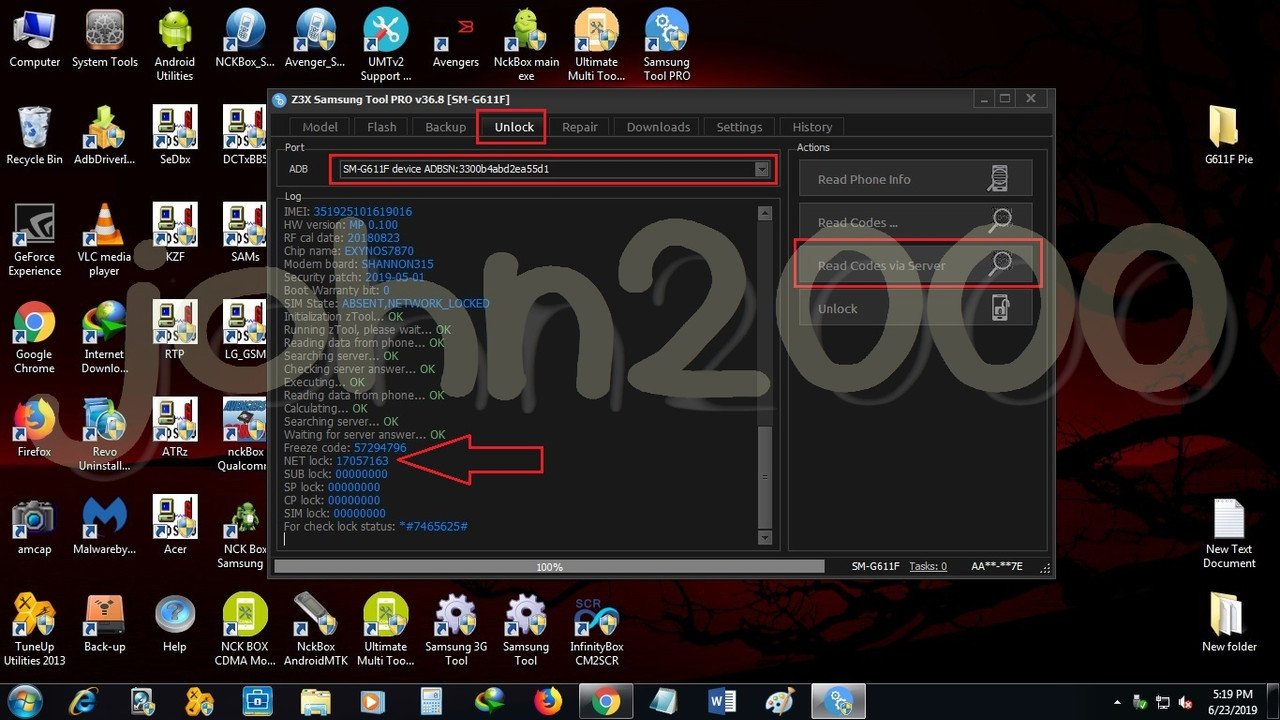Open the Model tab
The width and height of the screenshot is (1280, 720).
click(x=320, y=127)
